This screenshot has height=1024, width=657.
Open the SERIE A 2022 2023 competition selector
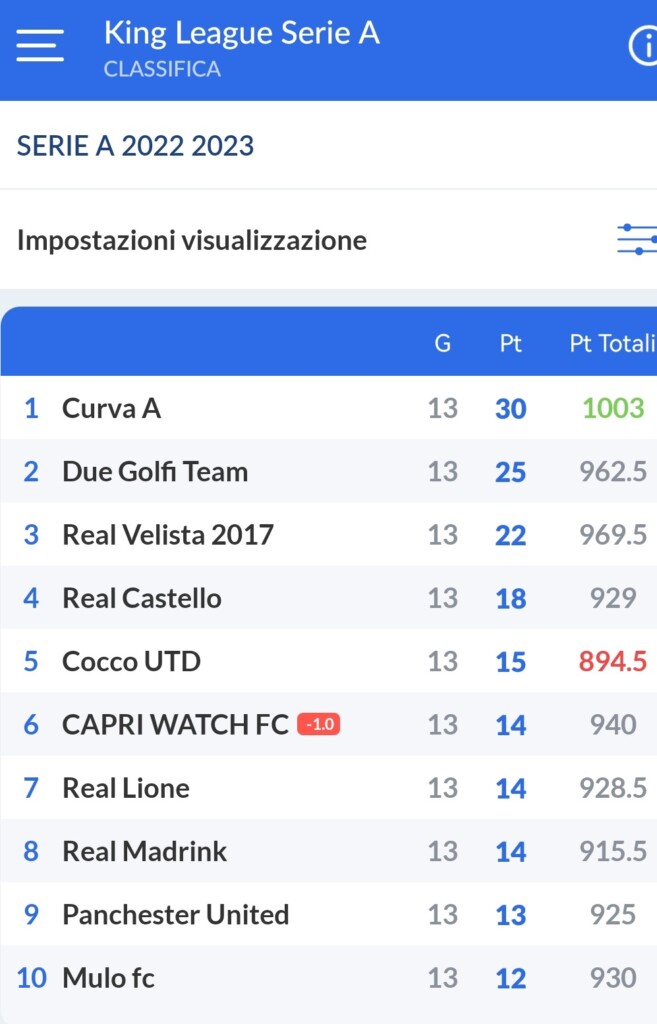click(x=136, y=146)
